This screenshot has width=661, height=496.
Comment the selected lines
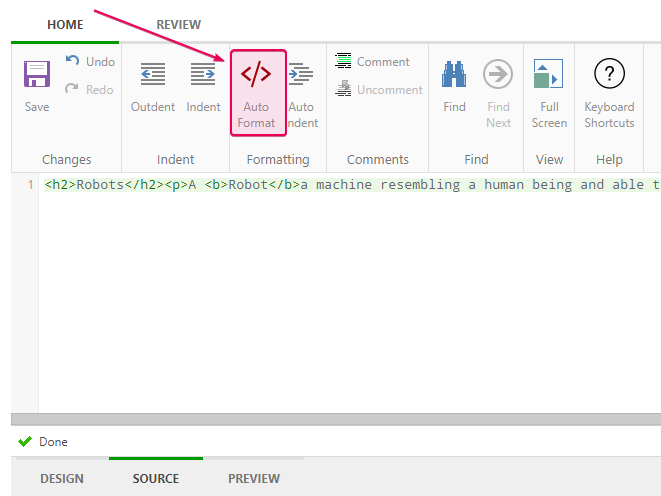[x=372, y=62]
